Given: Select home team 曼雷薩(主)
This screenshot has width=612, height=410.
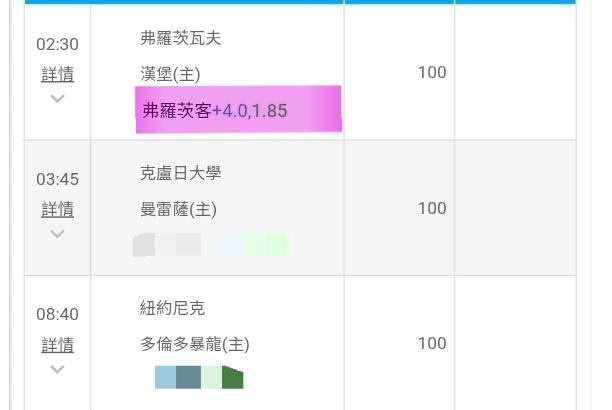Looking at the screenshot, I should 178,209.
